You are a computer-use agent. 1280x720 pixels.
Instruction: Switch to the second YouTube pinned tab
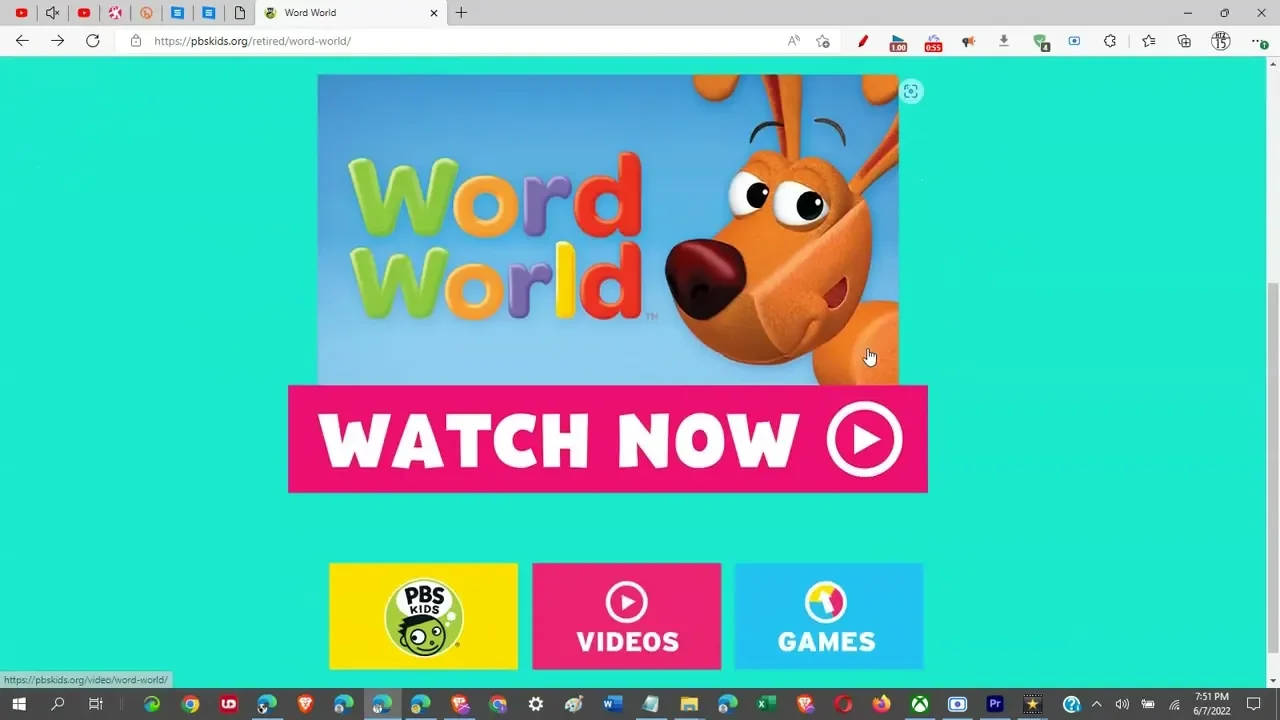point(84,13)
